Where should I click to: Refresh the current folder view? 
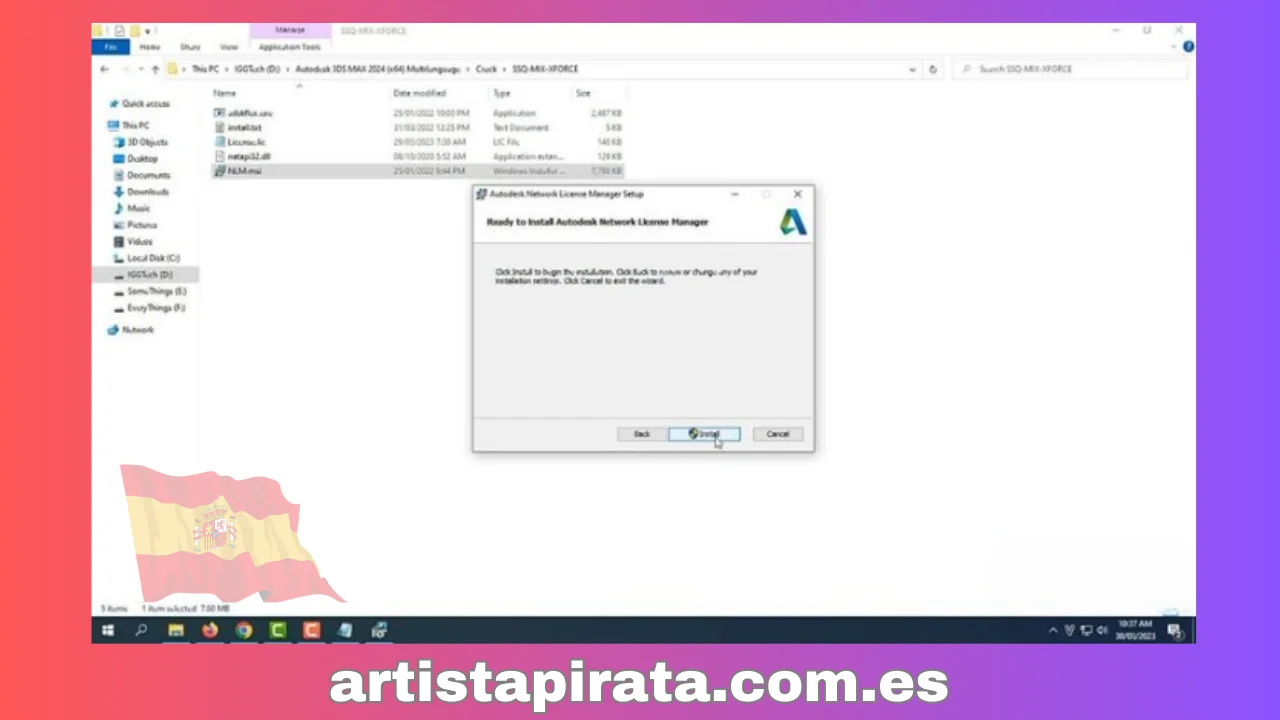click(933, 69)
